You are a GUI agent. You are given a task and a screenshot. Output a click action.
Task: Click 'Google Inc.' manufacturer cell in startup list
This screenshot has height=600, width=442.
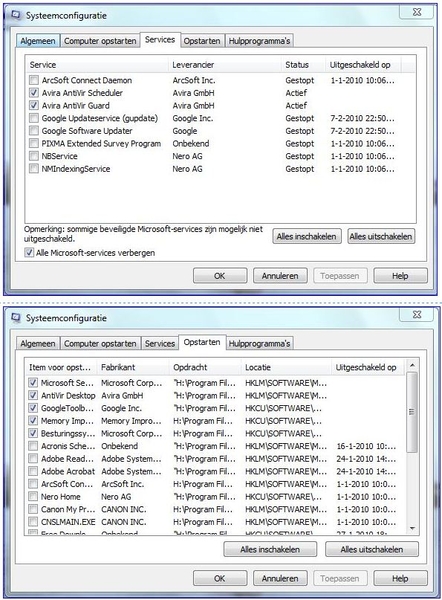click(121, 408)
